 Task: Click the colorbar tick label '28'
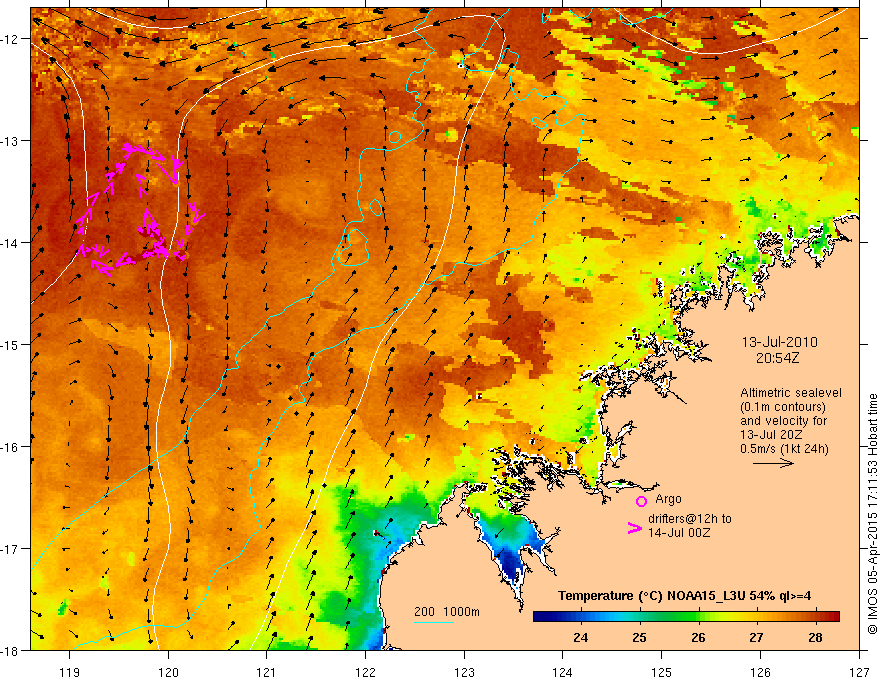tap(815, 637)
